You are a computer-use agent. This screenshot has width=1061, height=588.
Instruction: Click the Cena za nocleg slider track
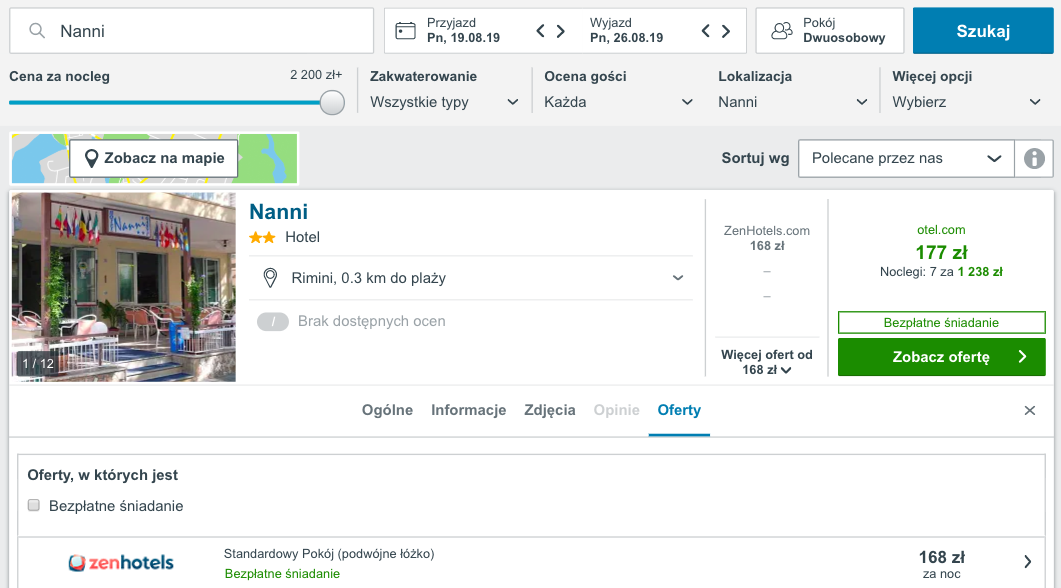click(x=165, y=102)
